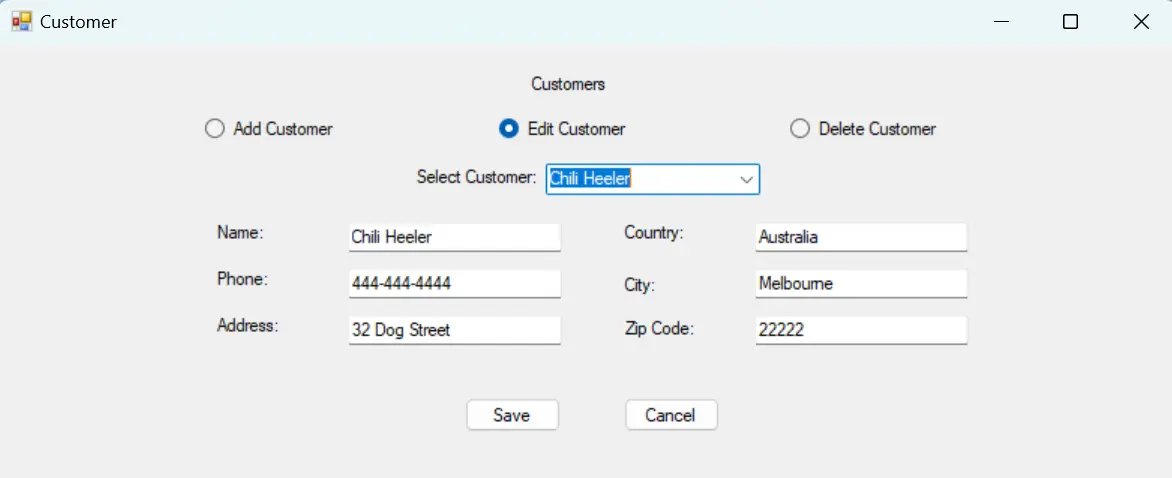Screen dimensions: 1172x478
Task: Select the Delete Customer radio button
Action: (x=863, y=129)
